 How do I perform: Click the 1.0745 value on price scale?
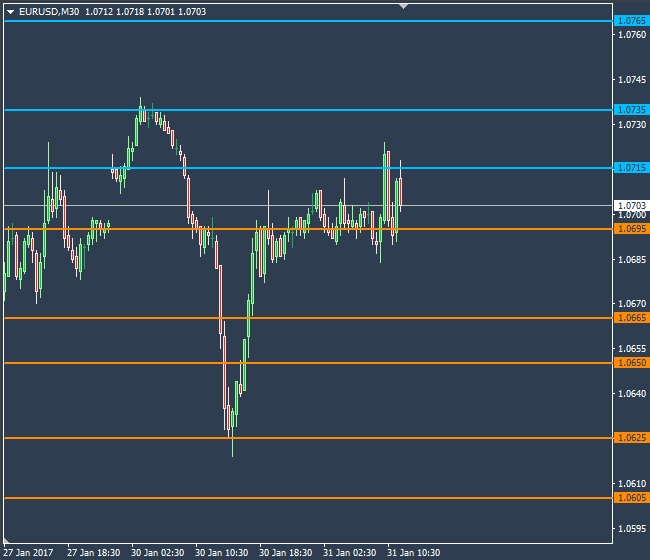[x=631, y=80]
